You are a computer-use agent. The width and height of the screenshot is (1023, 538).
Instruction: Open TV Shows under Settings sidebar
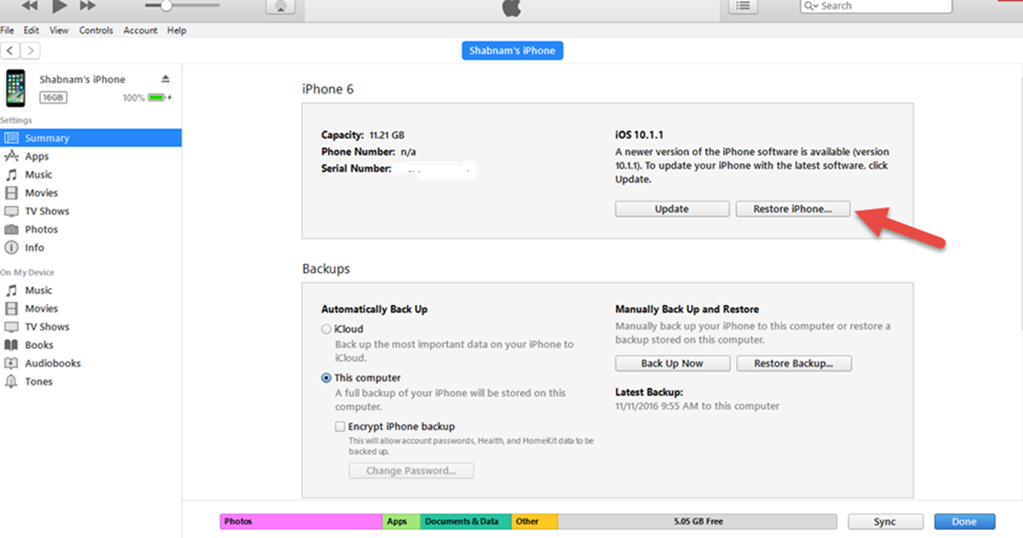coord(91,211)
